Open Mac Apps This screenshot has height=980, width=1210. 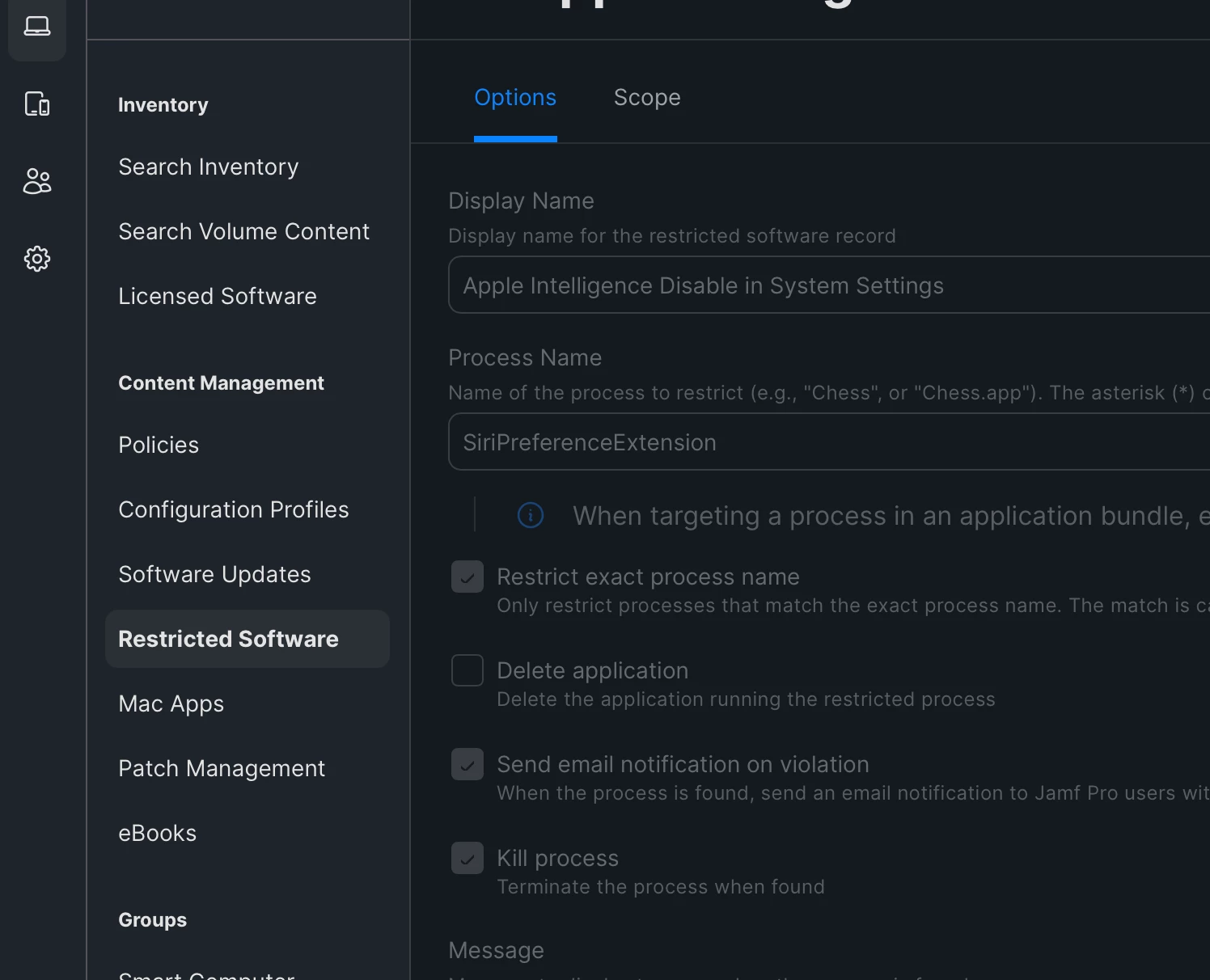[x=171, y=703]
